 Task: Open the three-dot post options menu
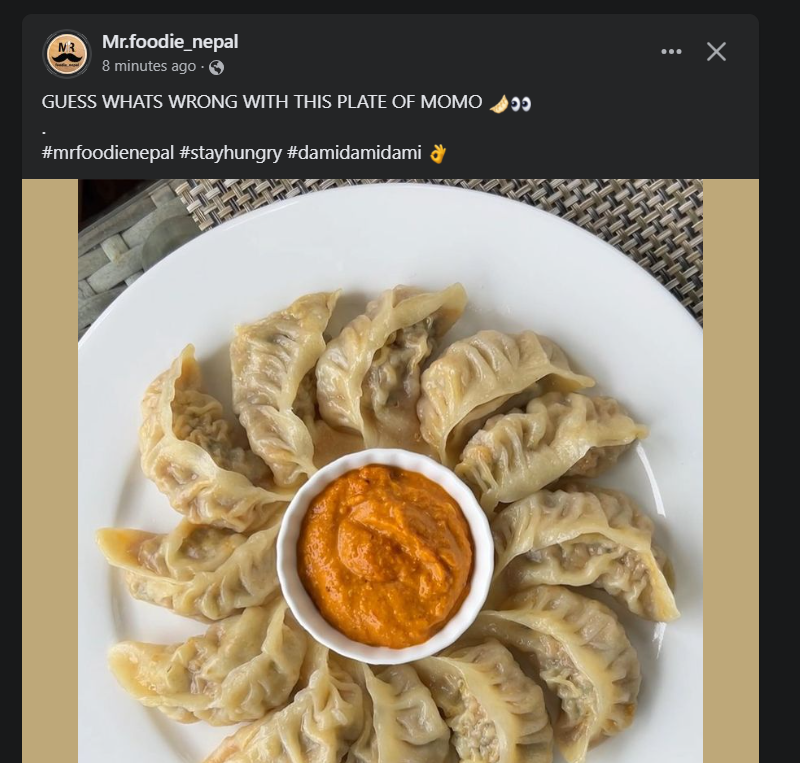tap(671, 52)
